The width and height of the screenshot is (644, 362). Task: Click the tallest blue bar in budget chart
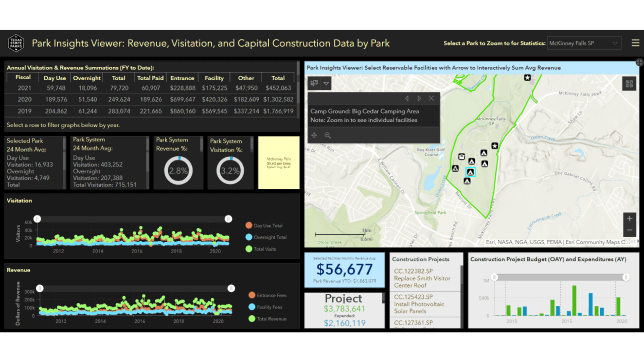[591, 304]
